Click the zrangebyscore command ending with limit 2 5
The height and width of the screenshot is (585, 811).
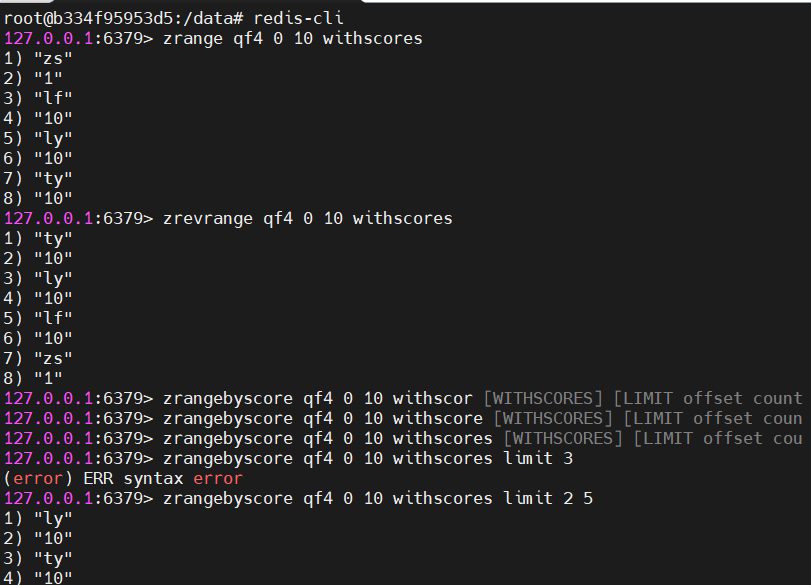click(378, 499)
